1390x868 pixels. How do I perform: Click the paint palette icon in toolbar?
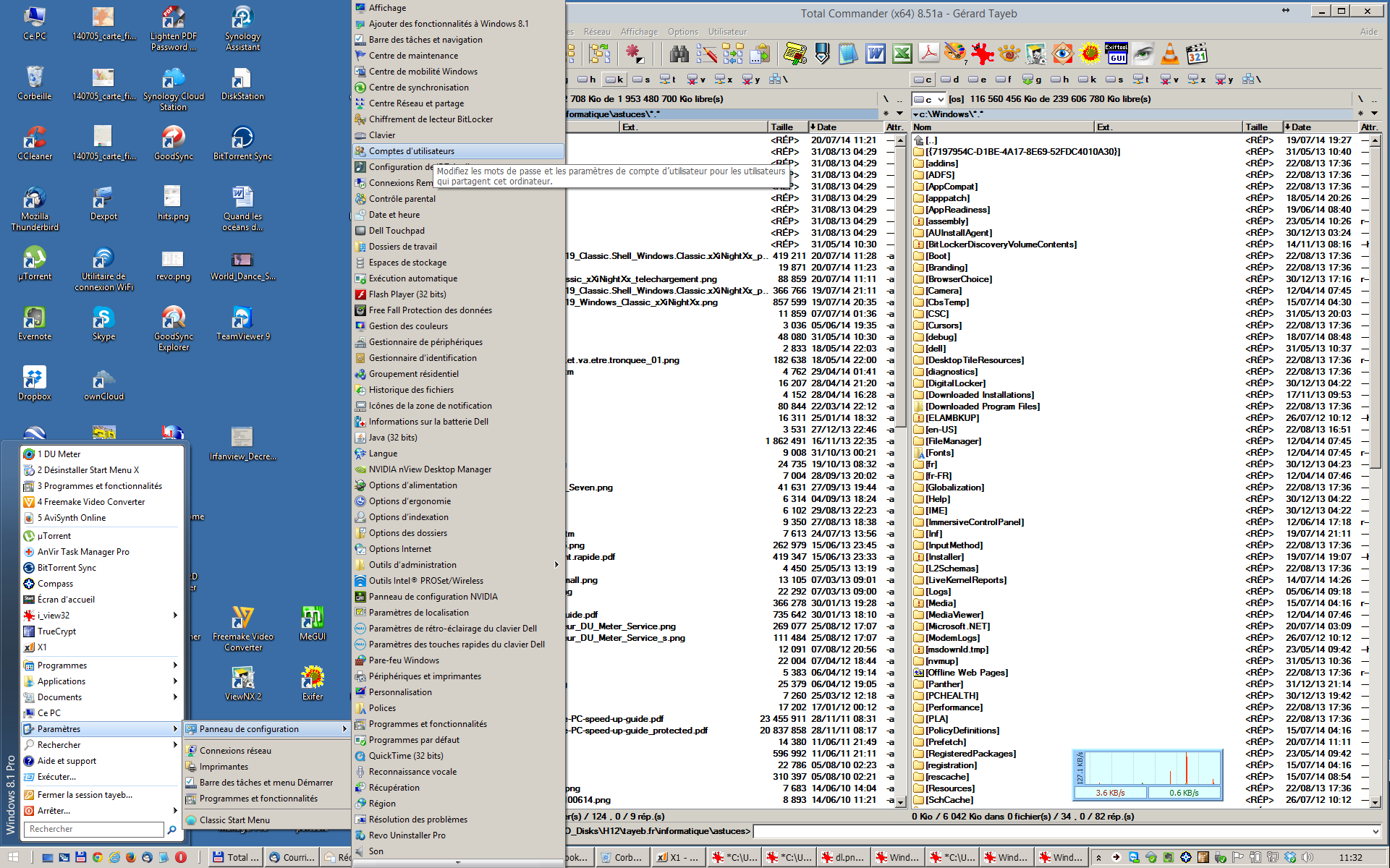(x=955, y=54)
